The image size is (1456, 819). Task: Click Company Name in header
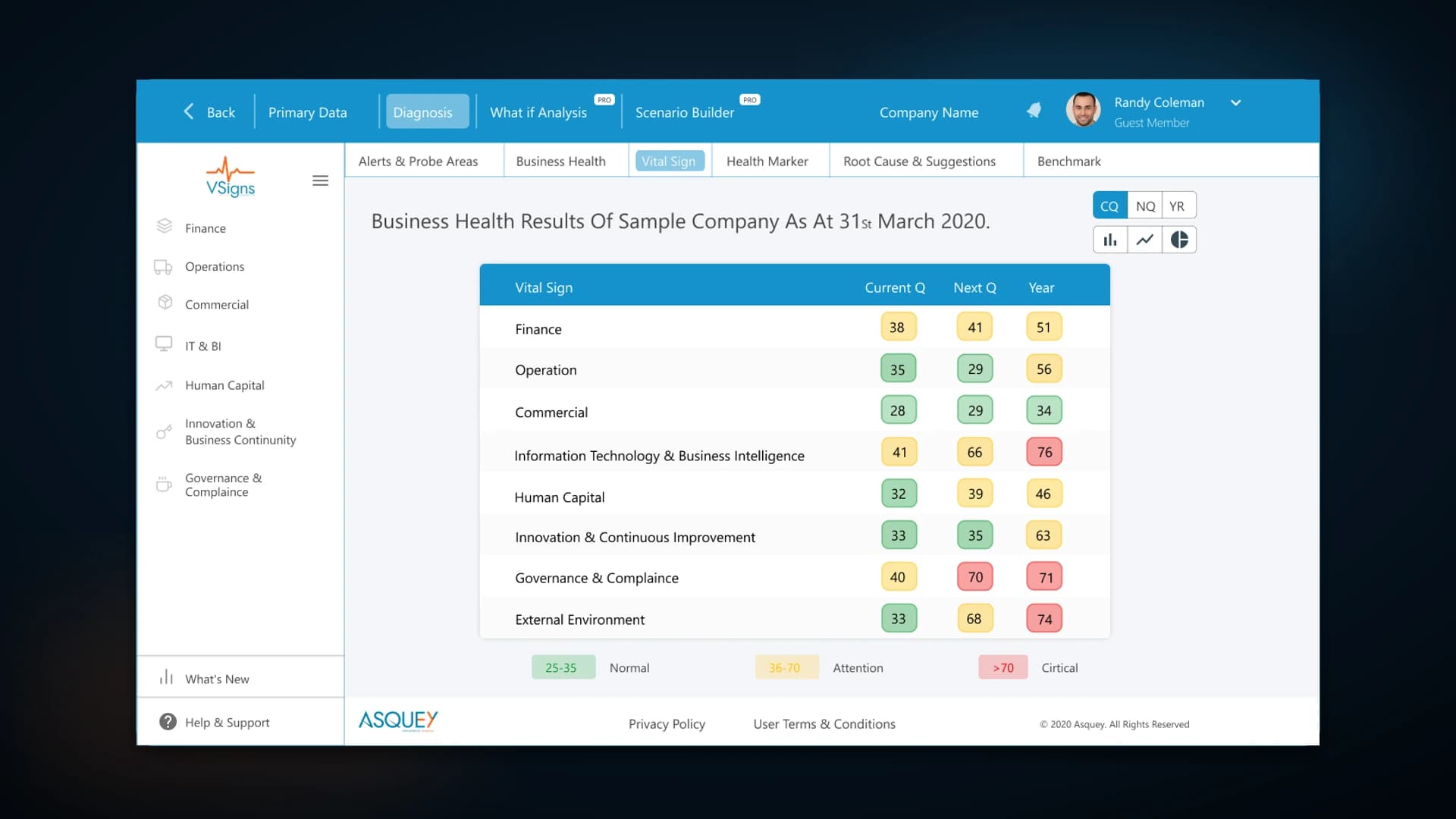click(x=929, y=112)
